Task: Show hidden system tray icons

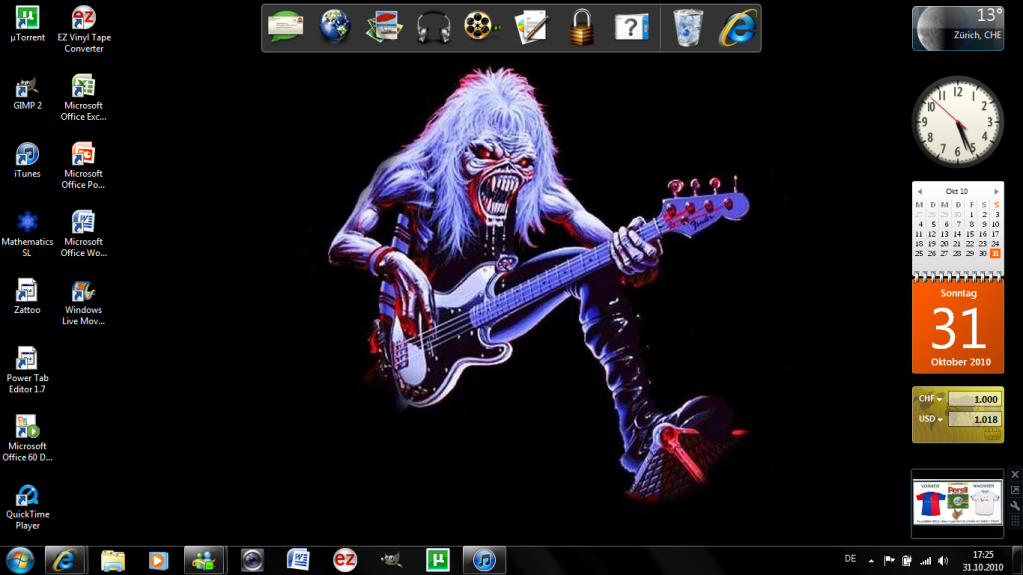Action: point(871,561)
